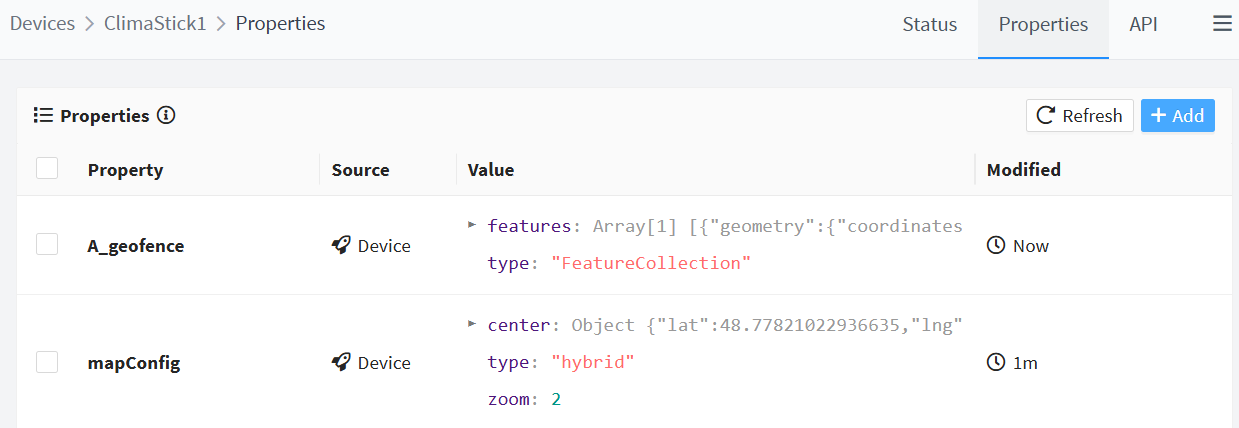Viewport: 1239px width, 428px height.
Task: Open the hamburger menu icon
Action: (1222, 25)
